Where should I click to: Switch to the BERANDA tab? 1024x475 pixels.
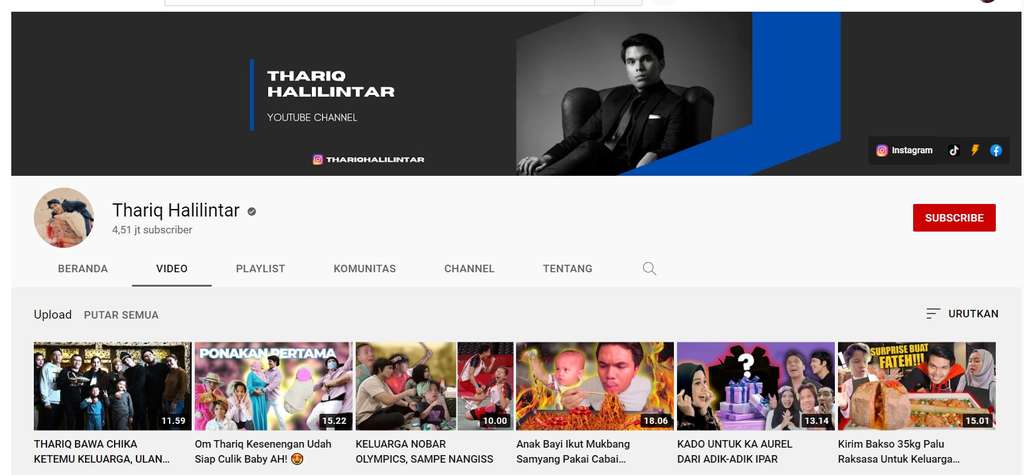click(x=83, y=269)
